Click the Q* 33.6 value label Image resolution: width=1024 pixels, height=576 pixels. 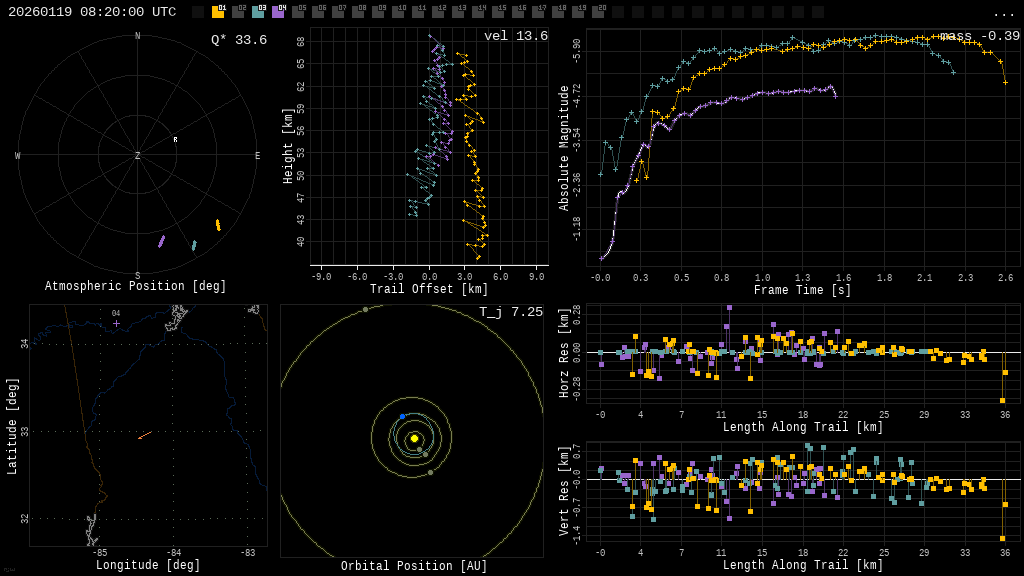pyautogui.click(x=238, y=40)
